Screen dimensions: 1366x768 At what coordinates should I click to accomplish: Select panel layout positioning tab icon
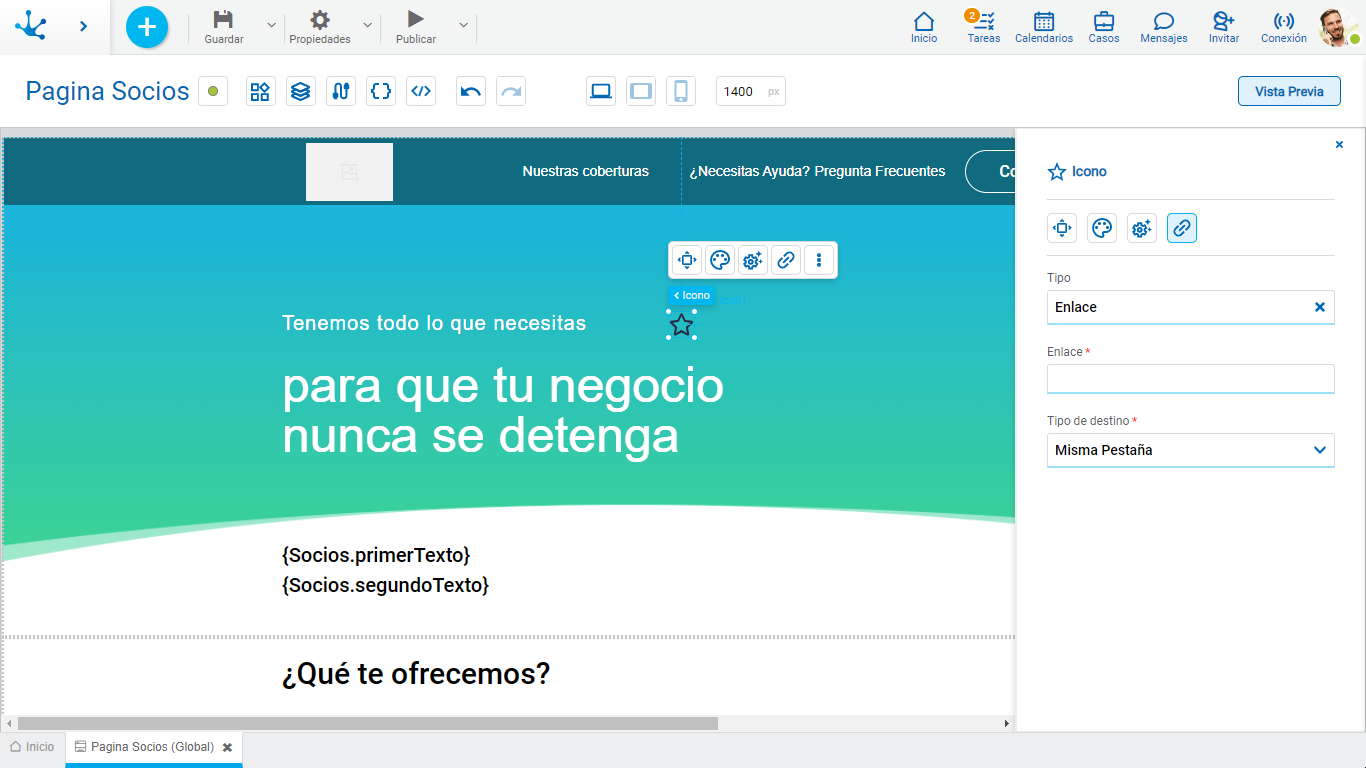pyautogui.click(x=1062, y=228)
